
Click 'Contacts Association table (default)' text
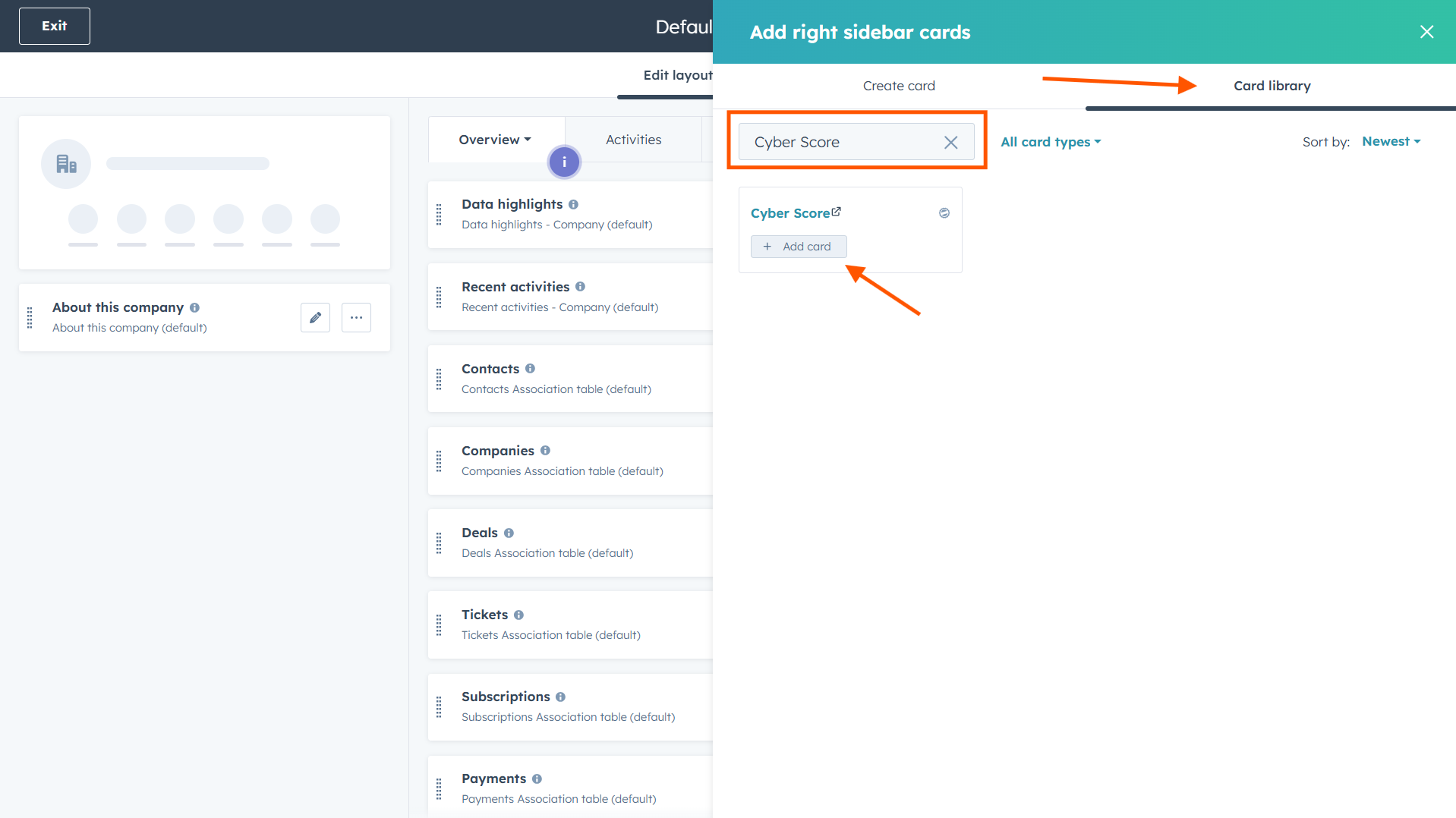(556, 389)
